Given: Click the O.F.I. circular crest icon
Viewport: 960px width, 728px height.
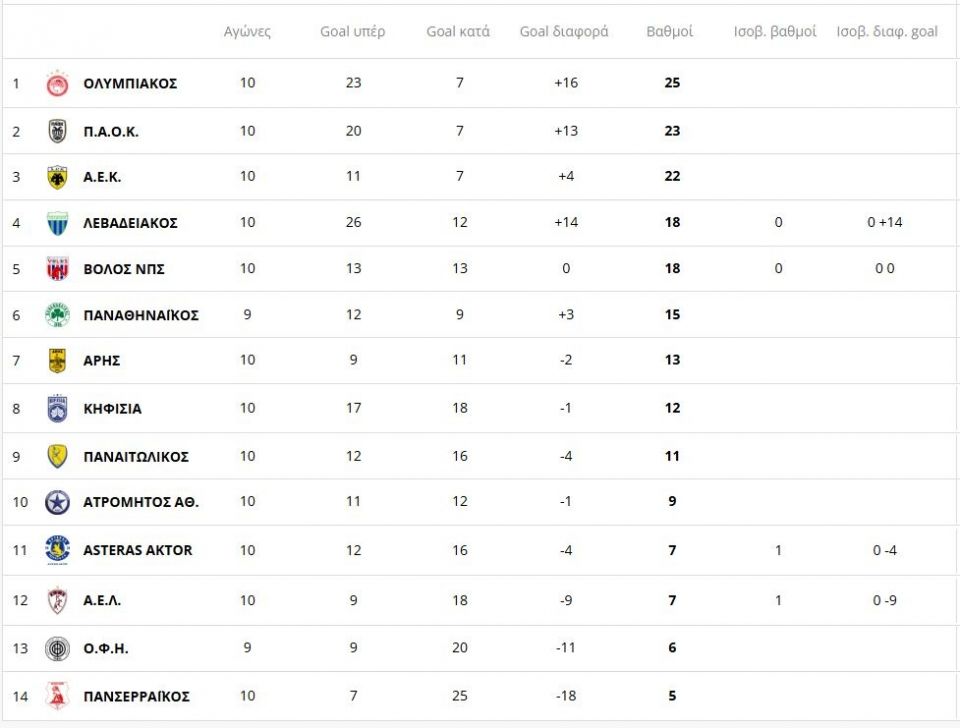Looking at the screenshot, I should tap(58, 648).
